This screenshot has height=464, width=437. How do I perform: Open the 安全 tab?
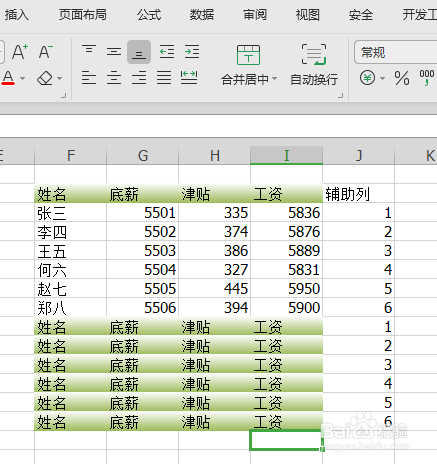pos(361,15)
